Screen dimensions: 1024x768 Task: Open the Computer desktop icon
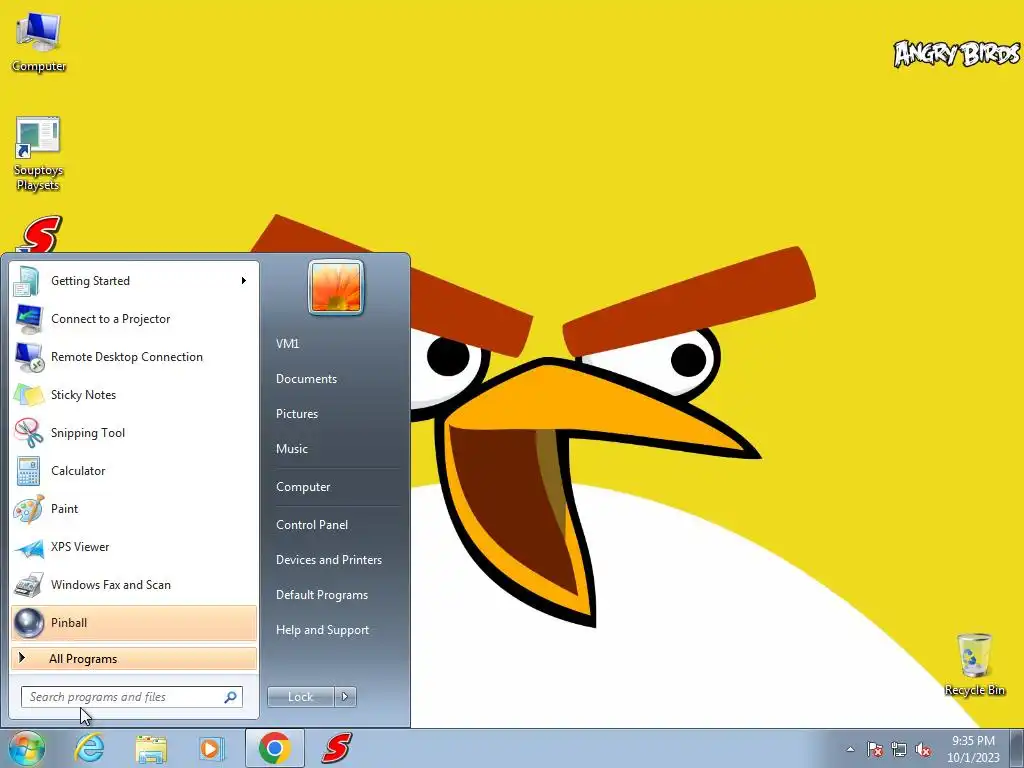tap(38, 42)
